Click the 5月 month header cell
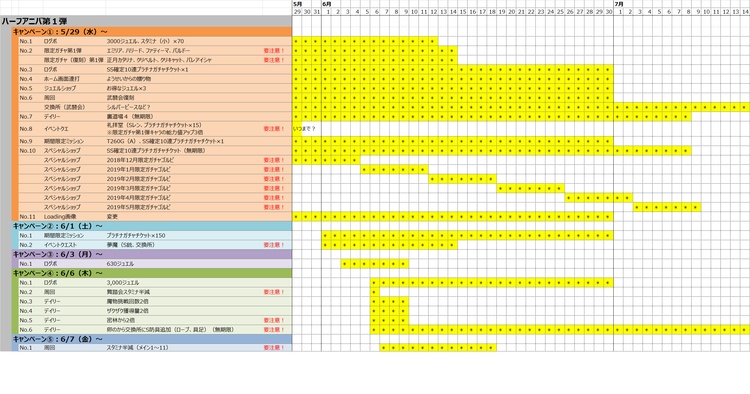Viewport: 750px width, 394px height. pyautogui.click(x=298, y=4)
